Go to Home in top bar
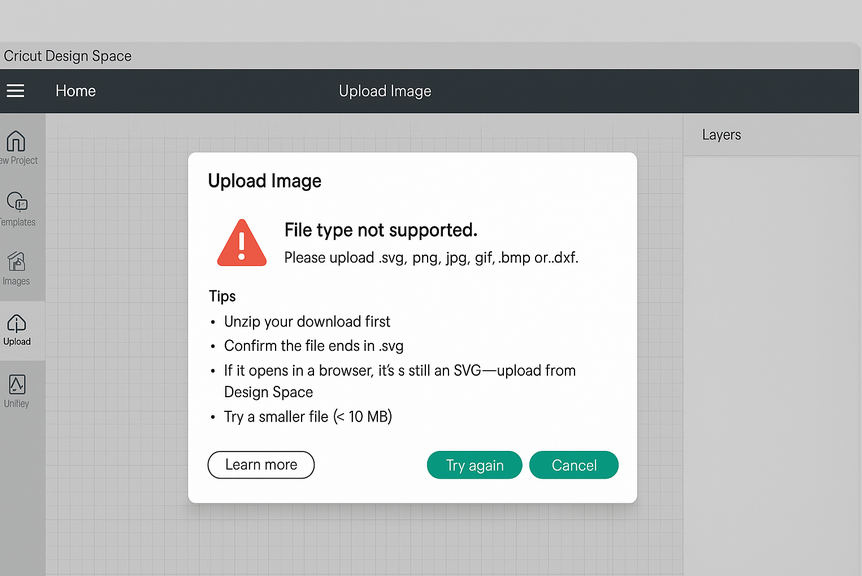 (x=75, y=91)
